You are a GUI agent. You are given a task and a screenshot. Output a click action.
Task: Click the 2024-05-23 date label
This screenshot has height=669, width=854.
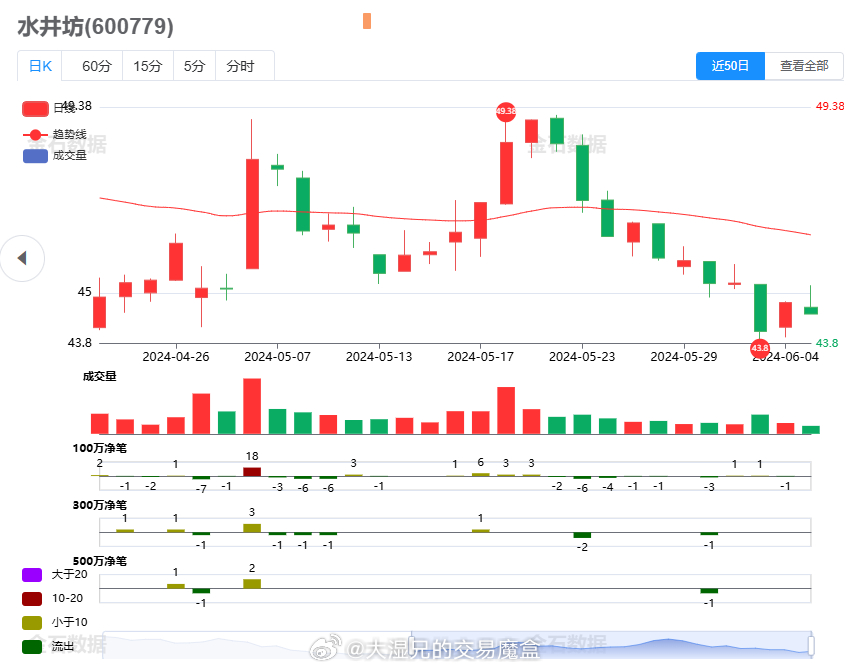pyautogui.click(x=582, y=356)
